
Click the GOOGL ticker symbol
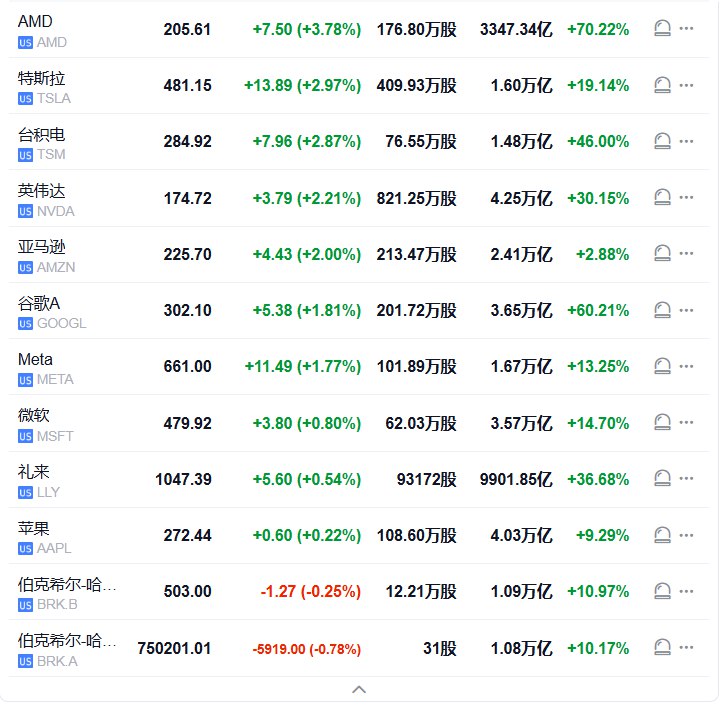pyautogui.click(x=62, y=323)
